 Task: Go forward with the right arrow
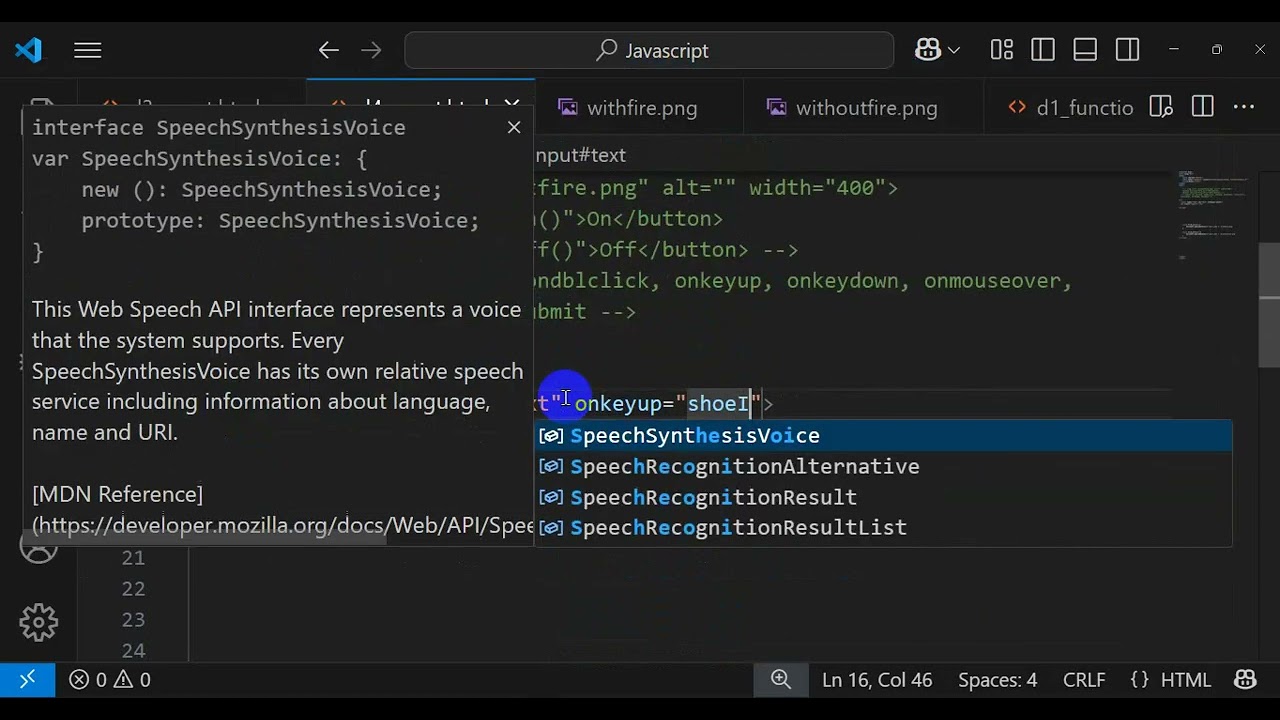pos(371,50)
